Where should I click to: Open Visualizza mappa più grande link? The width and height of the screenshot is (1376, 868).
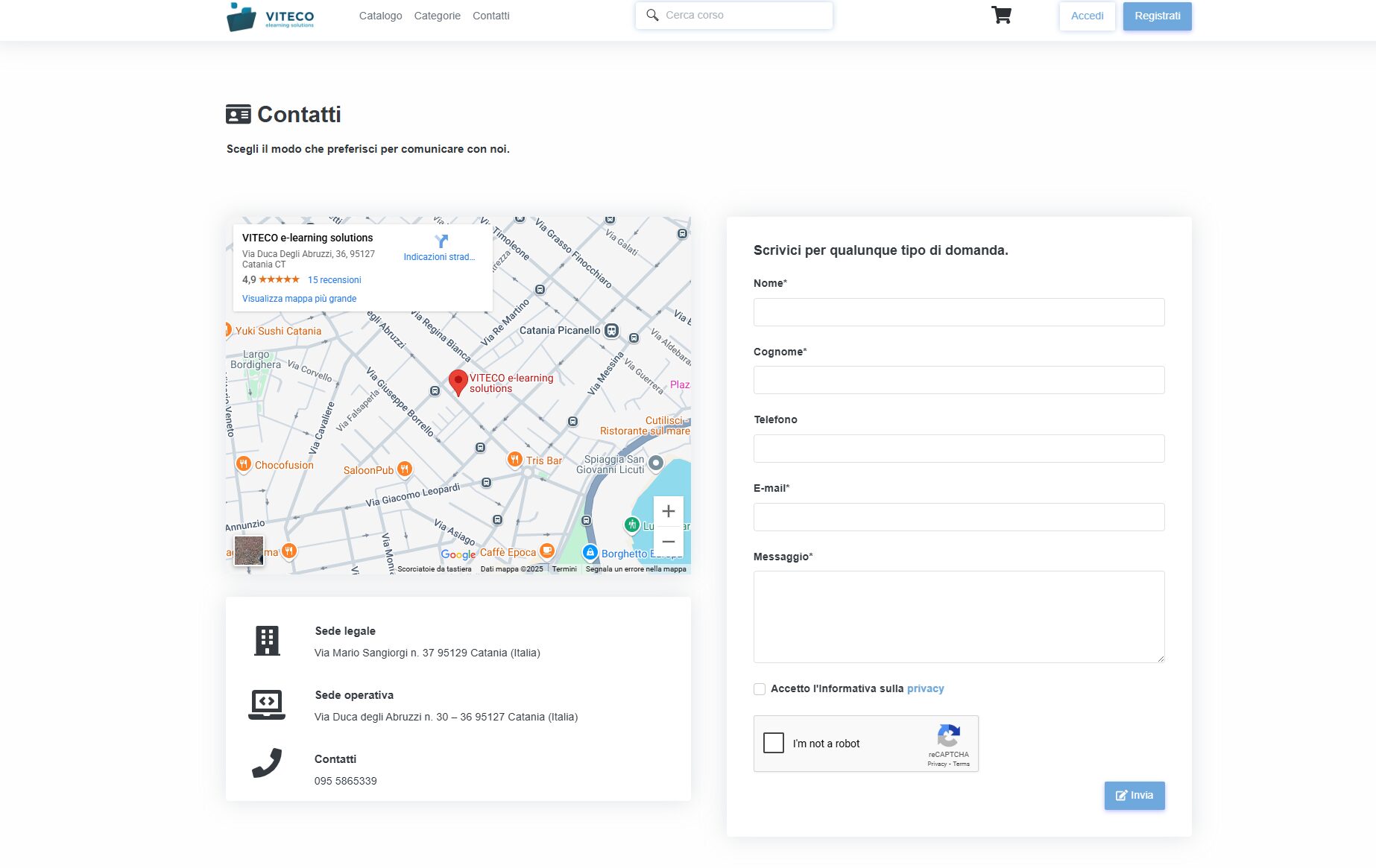tap(299, 299)
